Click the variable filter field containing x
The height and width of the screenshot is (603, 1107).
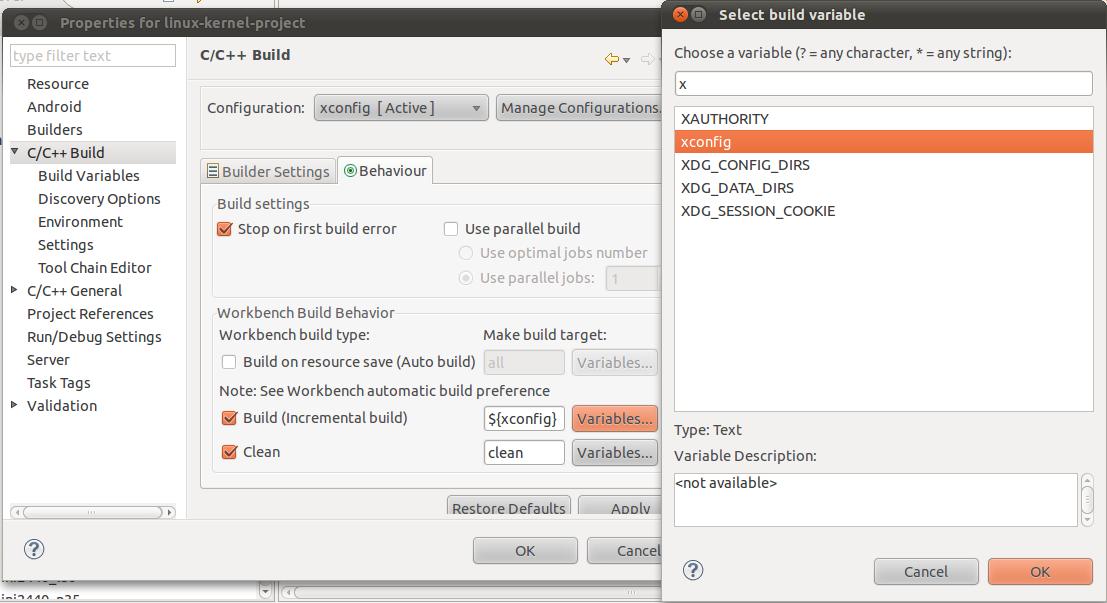[883, 84]
